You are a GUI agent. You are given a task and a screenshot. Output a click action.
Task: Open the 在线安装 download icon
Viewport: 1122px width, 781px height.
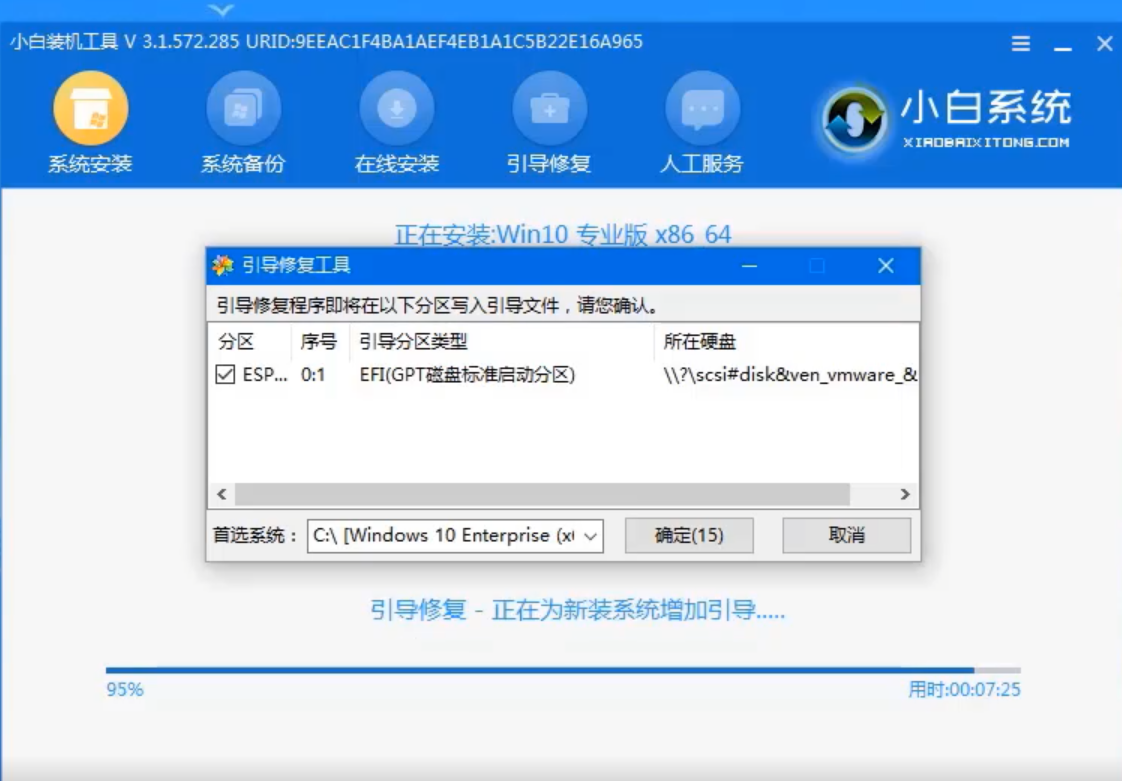(x=396, y=109)
